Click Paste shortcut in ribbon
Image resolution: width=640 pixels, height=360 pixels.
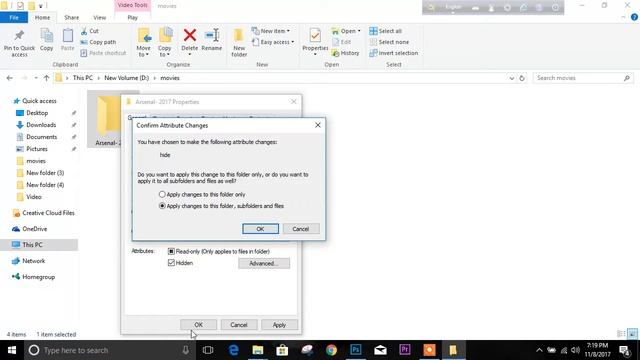pos(103,53)
